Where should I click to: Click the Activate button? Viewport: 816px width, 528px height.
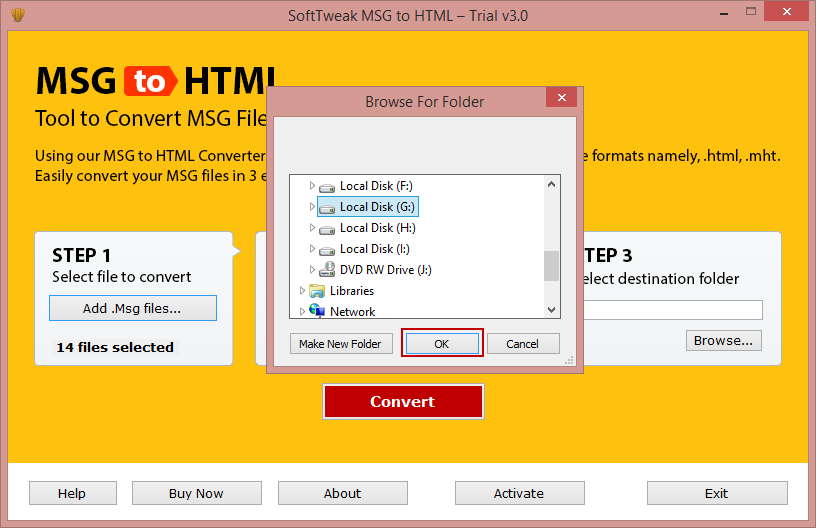point(519,493)
